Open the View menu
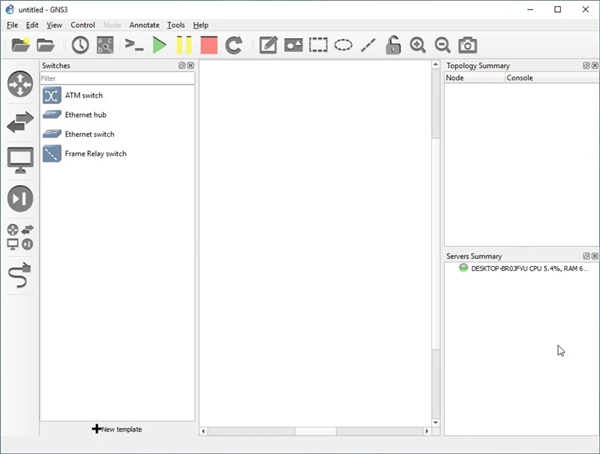The height and width of the screenshot is (454, 600). [54, 25]
